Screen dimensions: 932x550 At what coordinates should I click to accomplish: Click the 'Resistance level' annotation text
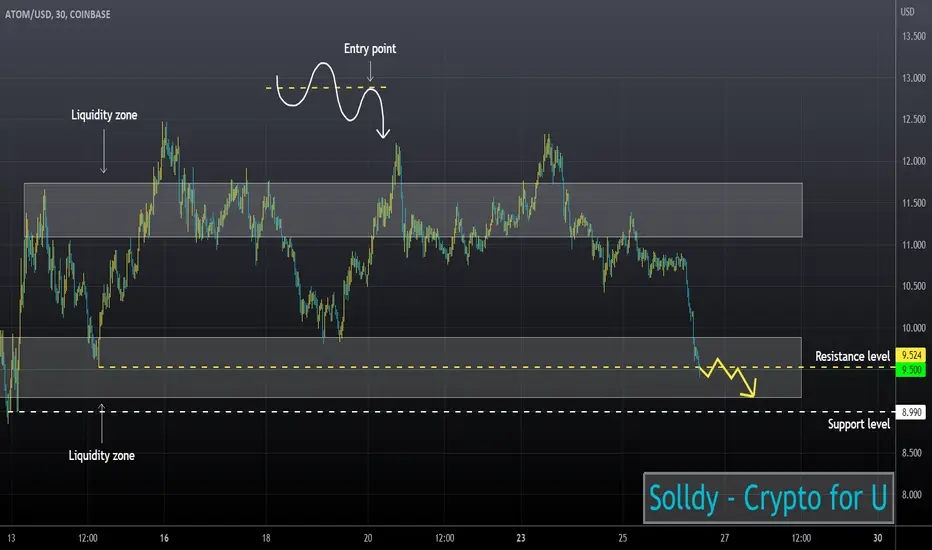pyautogui.click(x=852, y=356)
